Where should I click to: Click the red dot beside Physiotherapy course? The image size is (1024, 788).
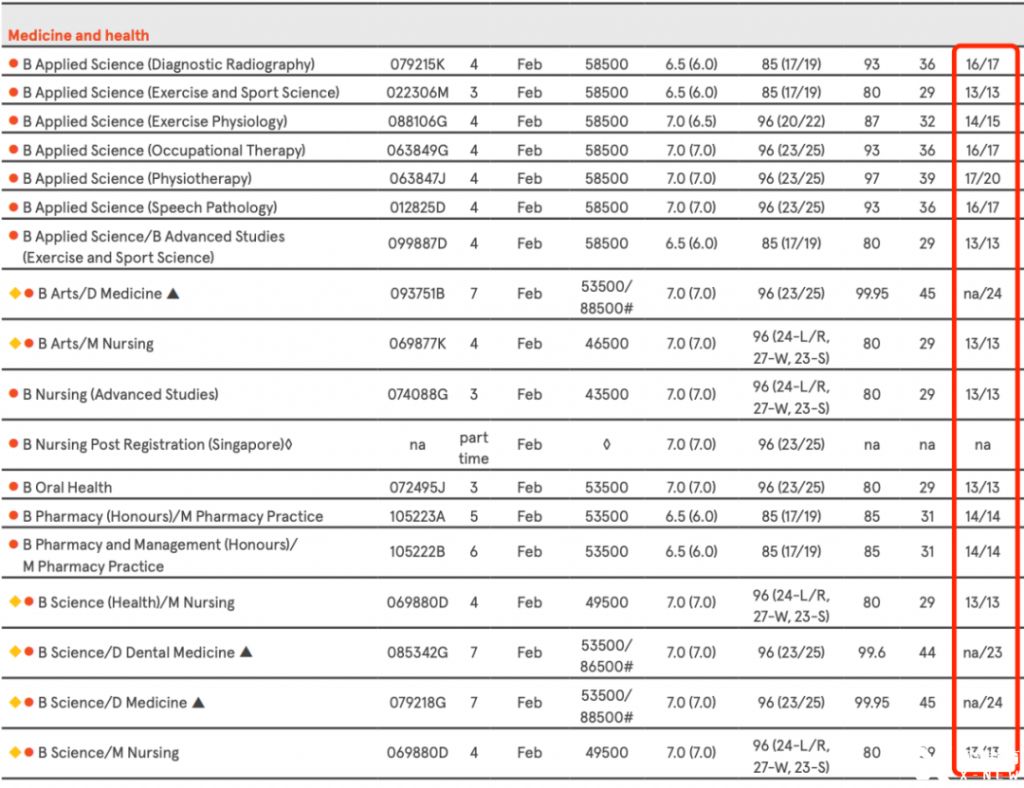(x=13, y=178)
